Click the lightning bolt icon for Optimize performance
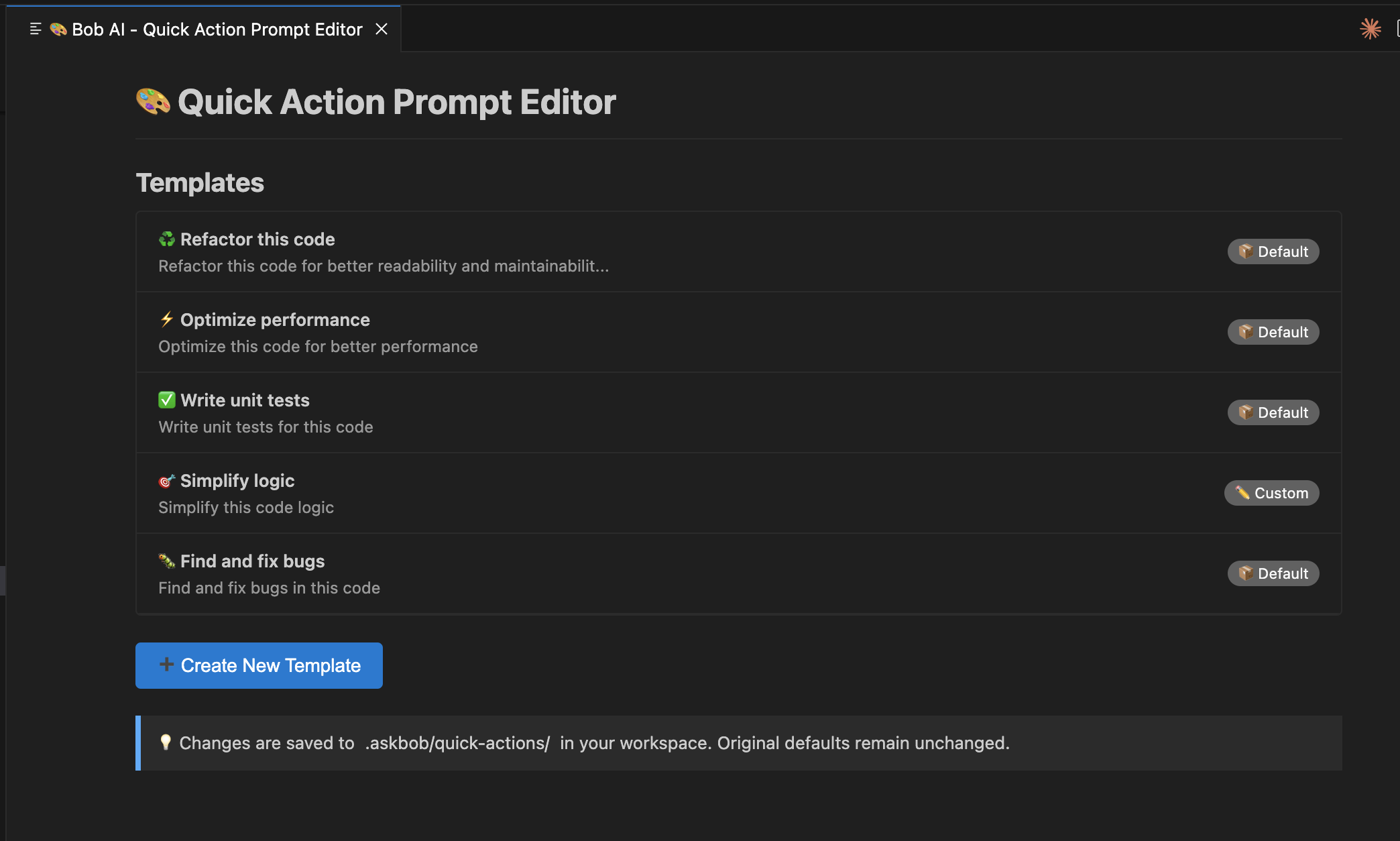The image size is (1400, 841). [x=166, y=320]
